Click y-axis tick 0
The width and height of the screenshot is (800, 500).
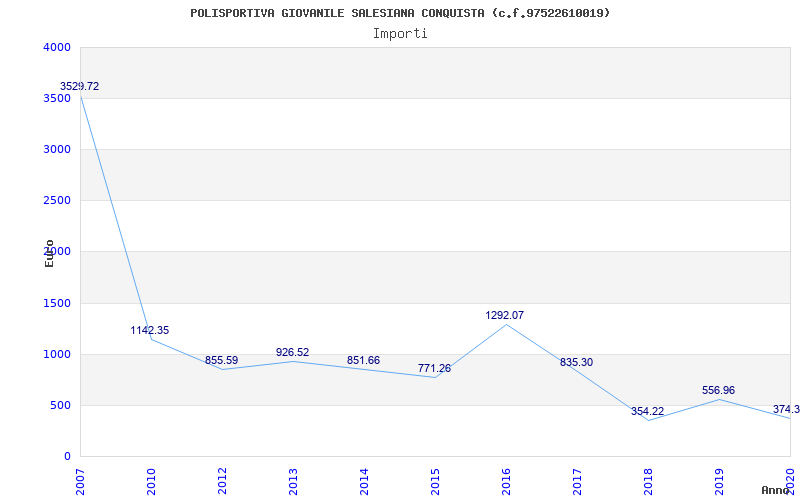click(67, 457)
